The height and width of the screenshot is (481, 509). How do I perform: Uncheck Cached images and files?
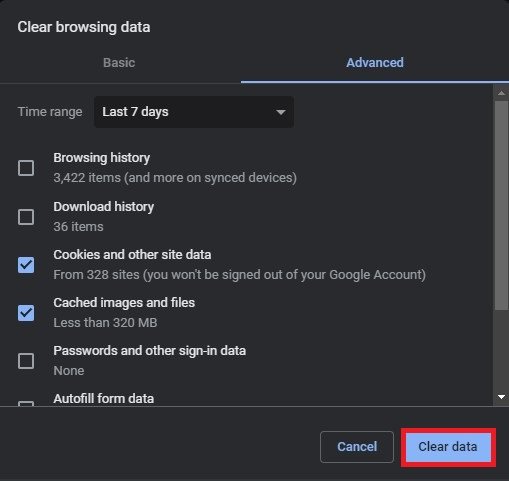tap(26, 313)
